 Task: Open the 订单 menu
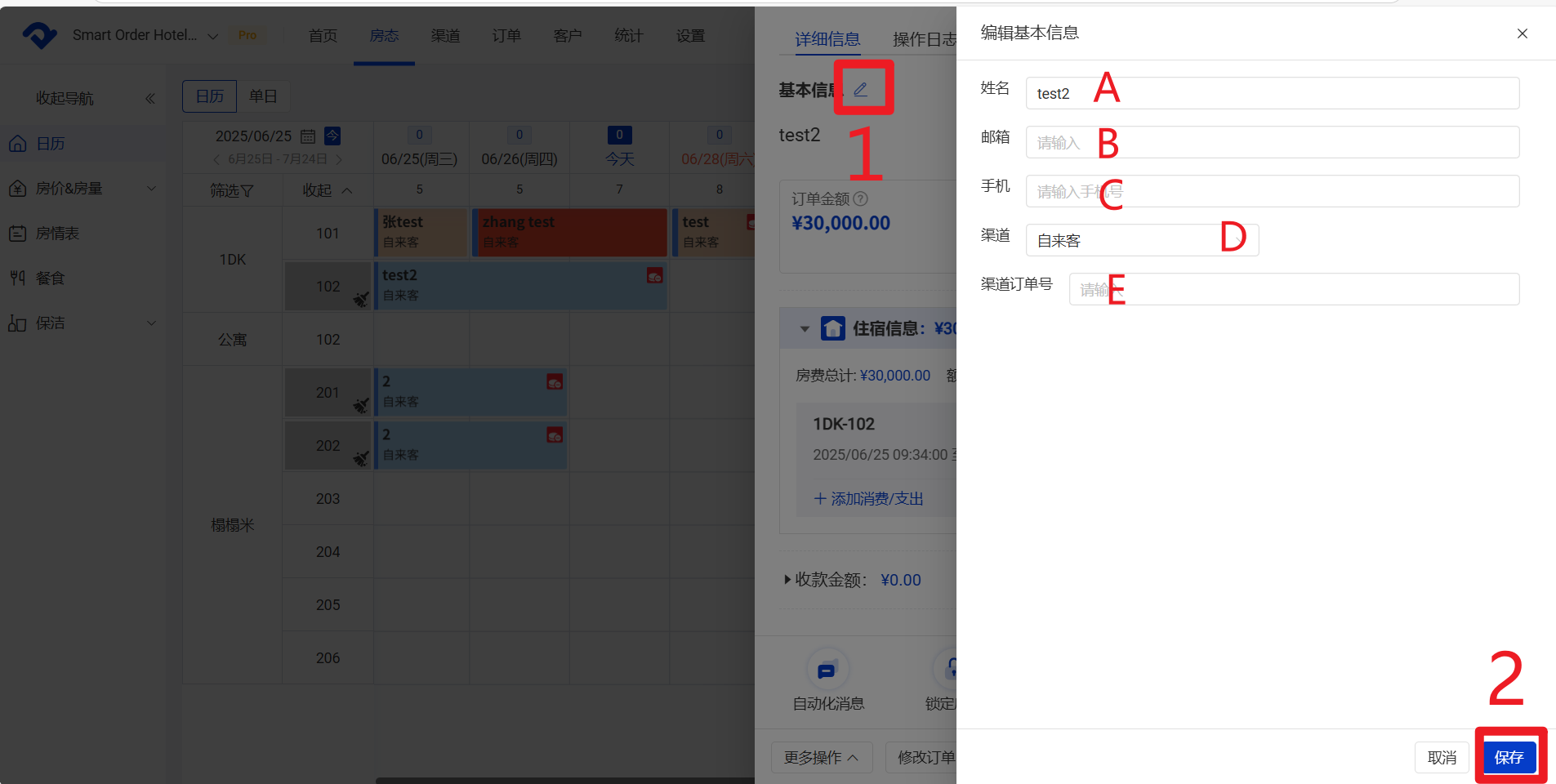tap(506, 36)
